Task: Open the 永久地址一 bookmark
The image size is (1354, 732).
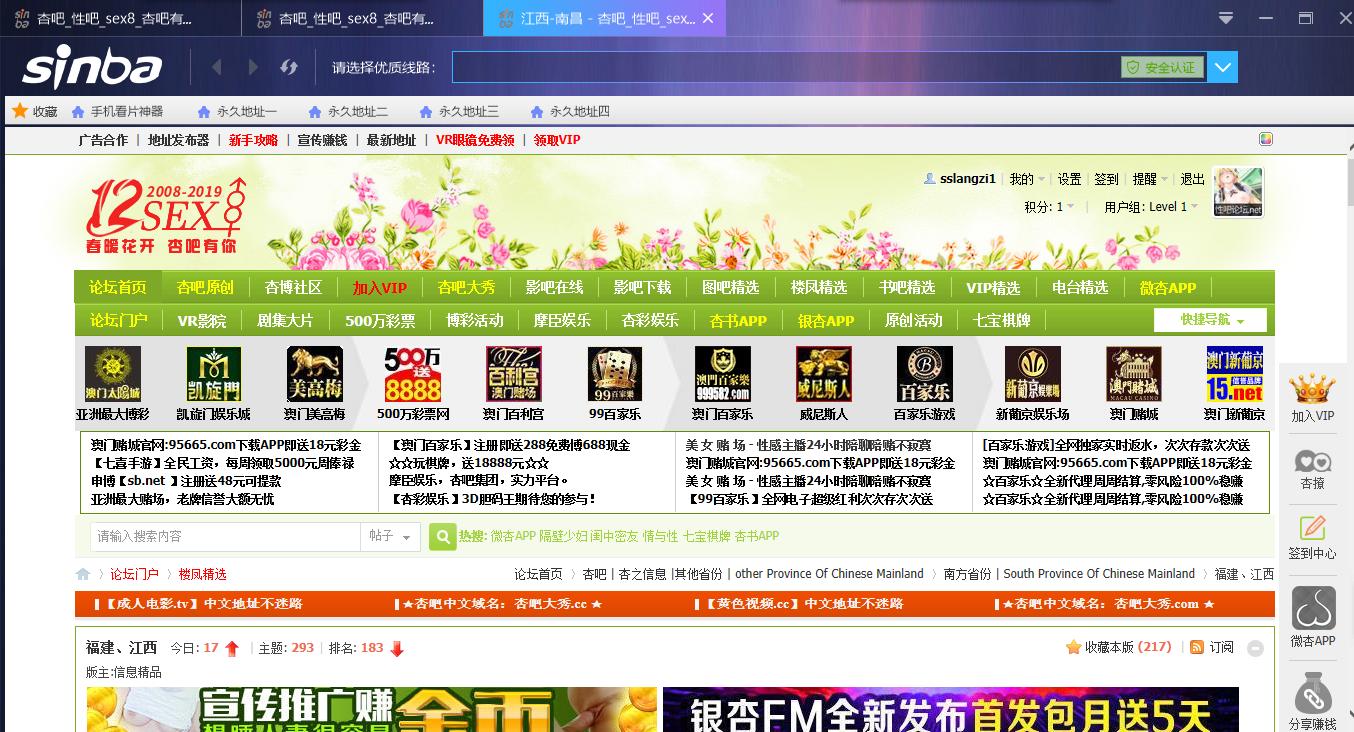Action: pos(238,111)
